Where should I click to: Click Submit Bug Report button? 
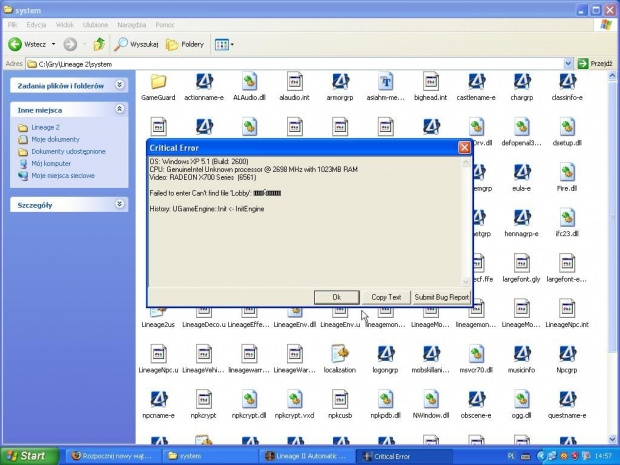coord(441,297)
